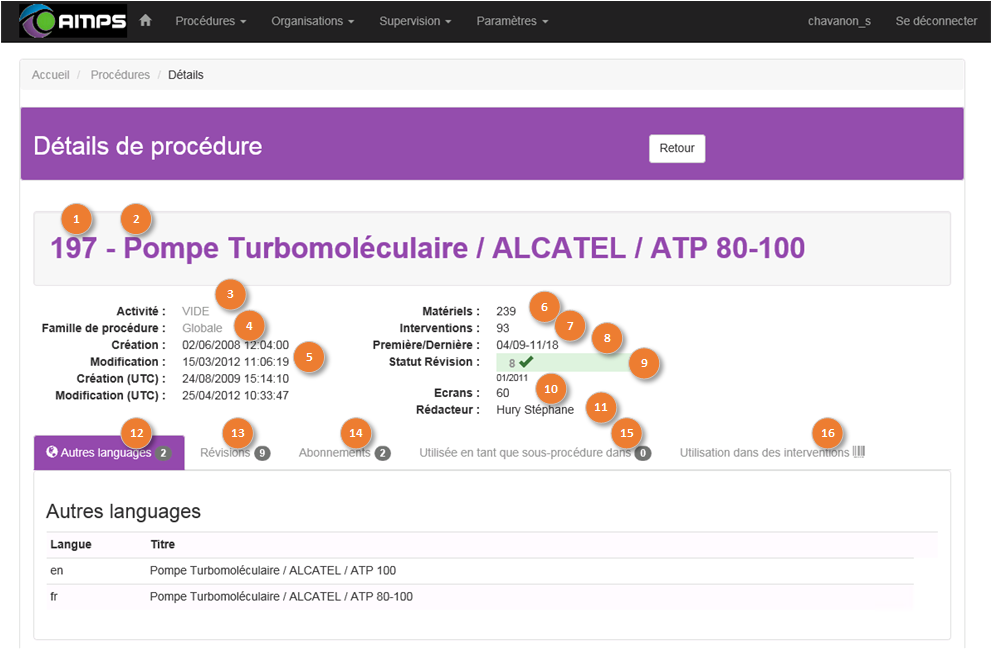Expand the Supervision menu
This screenshot has width=992, height=650.
point(415,21)
